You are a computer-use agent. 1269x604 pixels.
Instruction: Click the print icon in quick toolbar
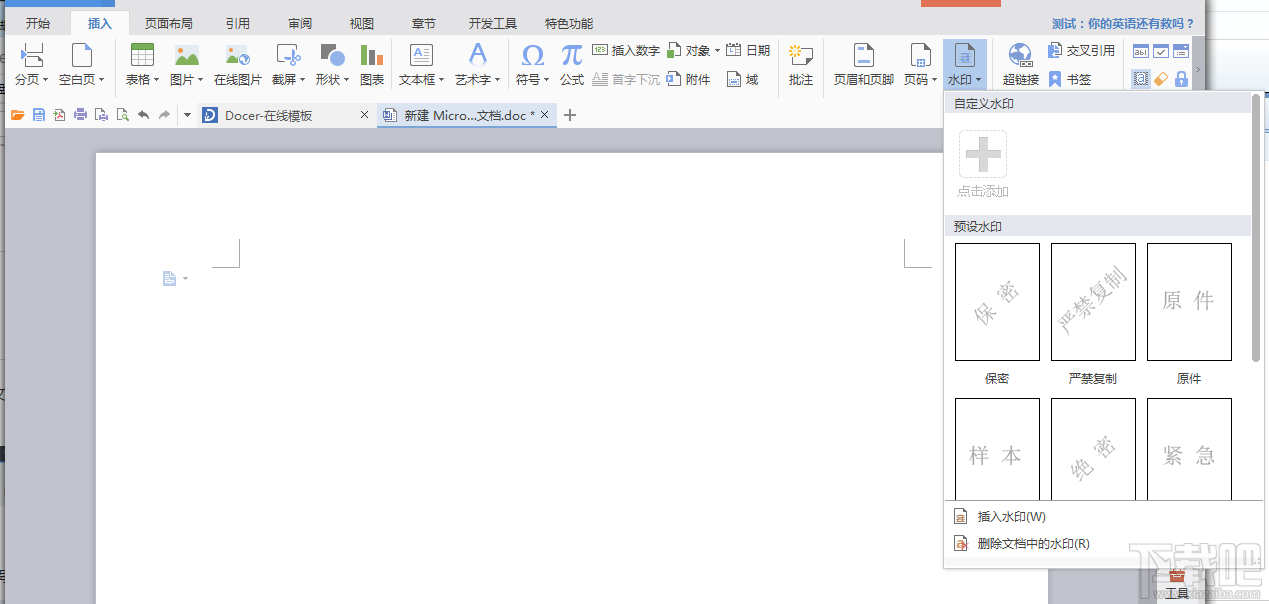pos(80,115)
